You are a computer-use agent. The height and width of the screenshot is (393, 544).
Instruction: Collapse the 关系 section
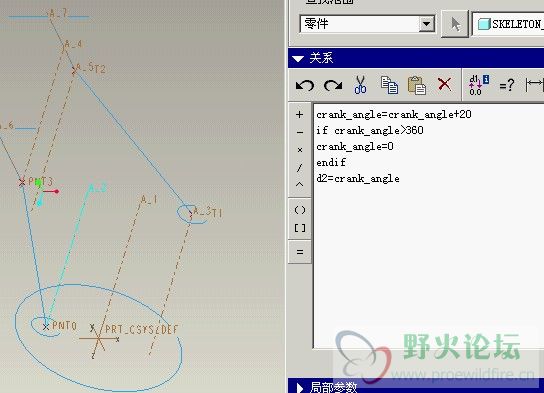click(298, 58)
